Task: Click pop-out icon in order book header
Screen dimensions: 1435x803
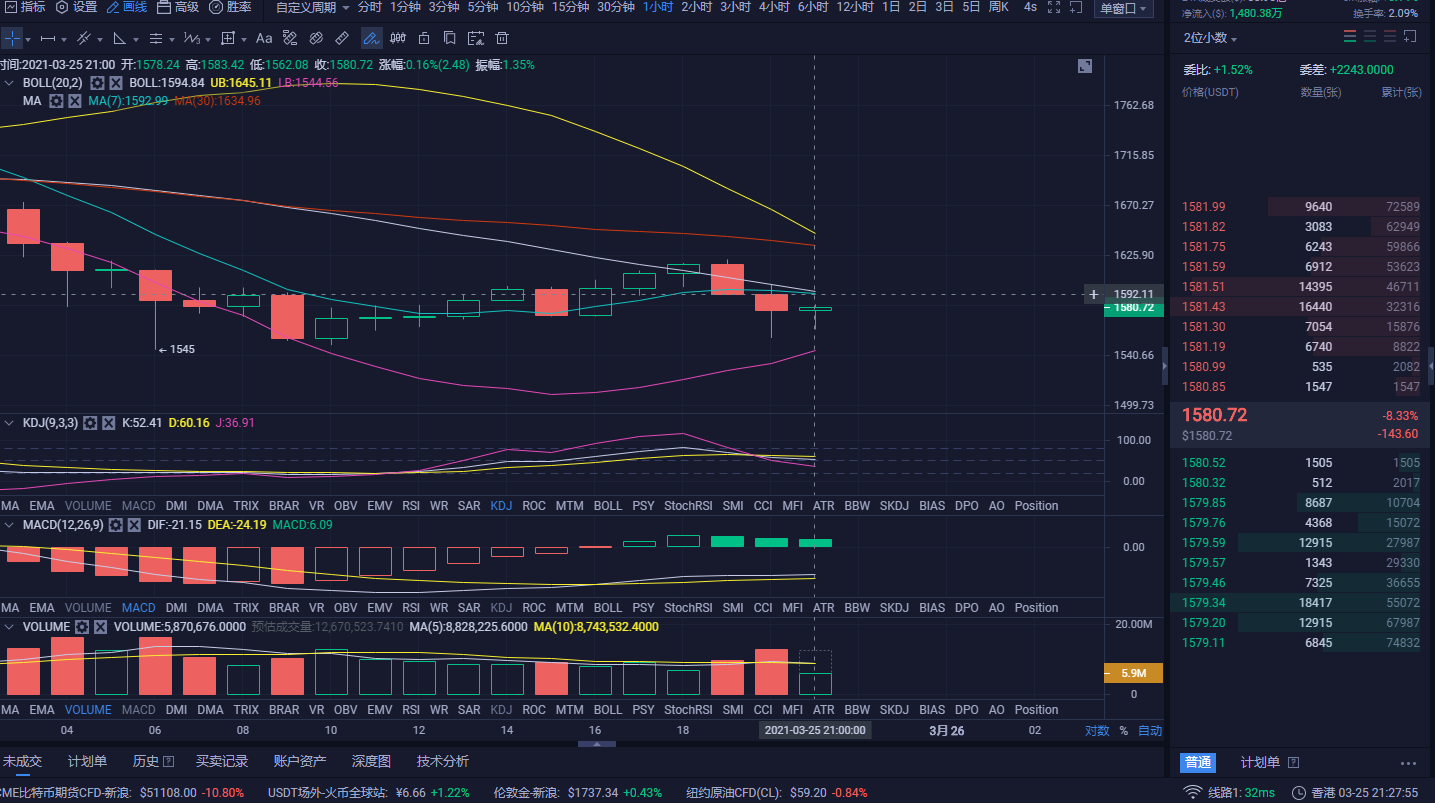Action: coord(1410,37)
